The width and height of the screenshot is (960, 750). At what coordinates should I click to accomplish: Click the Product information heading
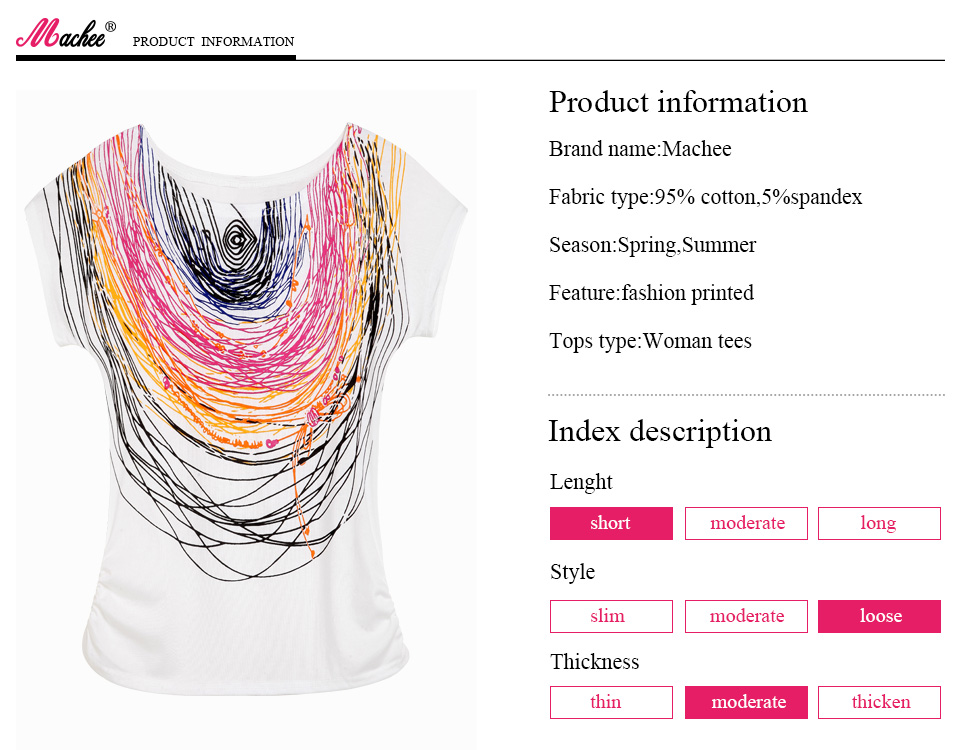pos(678,102)
